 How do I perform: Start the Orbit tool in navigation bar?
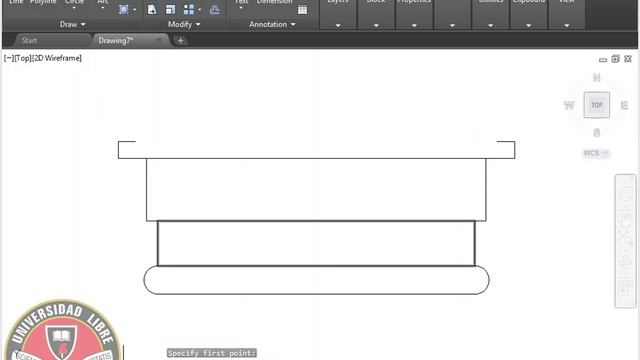click(625, 260)
